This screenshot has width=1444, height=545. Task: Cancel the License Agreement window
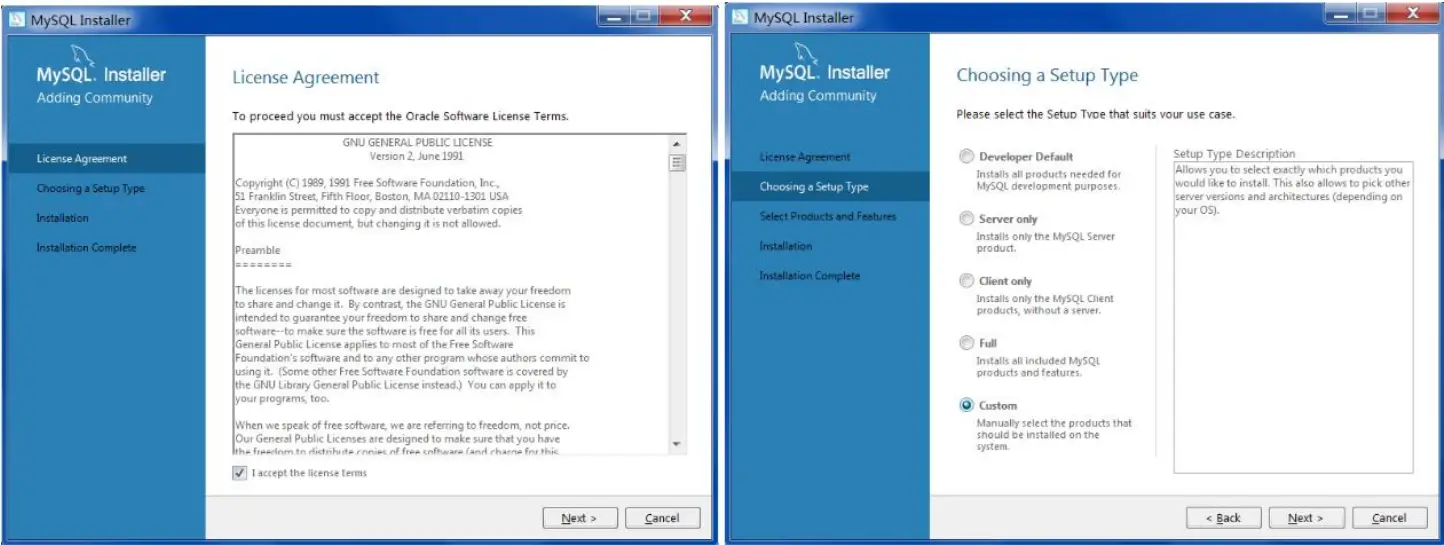[662, 518]
